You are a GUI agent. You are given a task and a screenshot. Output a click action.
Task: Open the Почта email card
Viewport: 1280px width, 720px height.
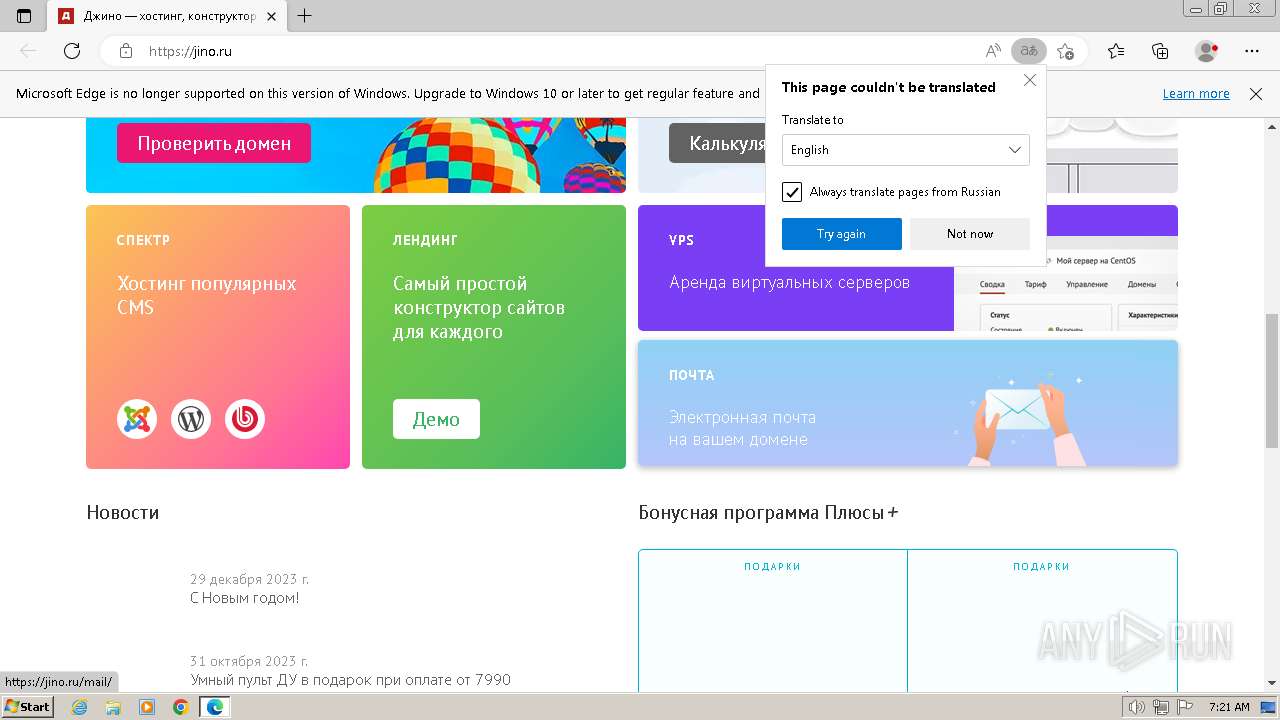click(x=908, y=403)
